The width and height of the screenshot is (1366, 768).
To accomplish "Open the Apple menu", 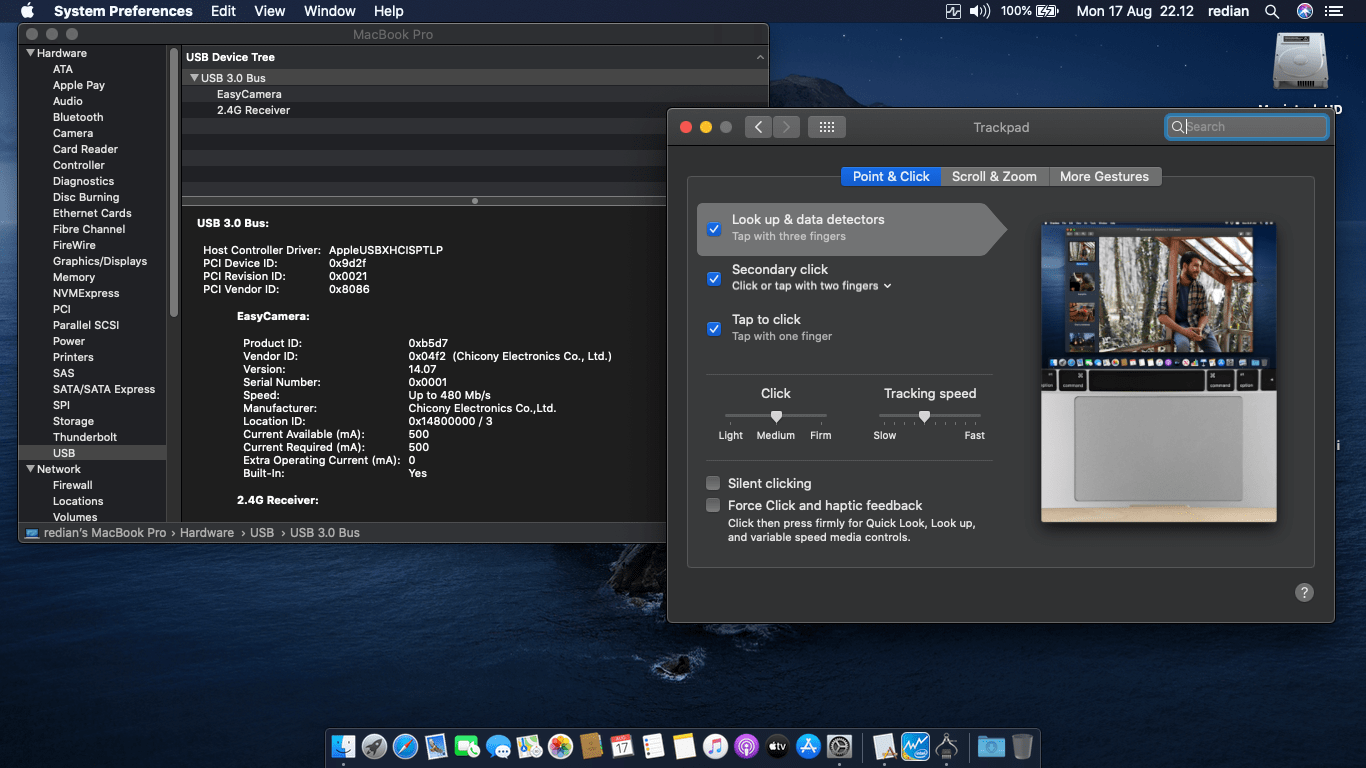I will (x=27, y=11).
